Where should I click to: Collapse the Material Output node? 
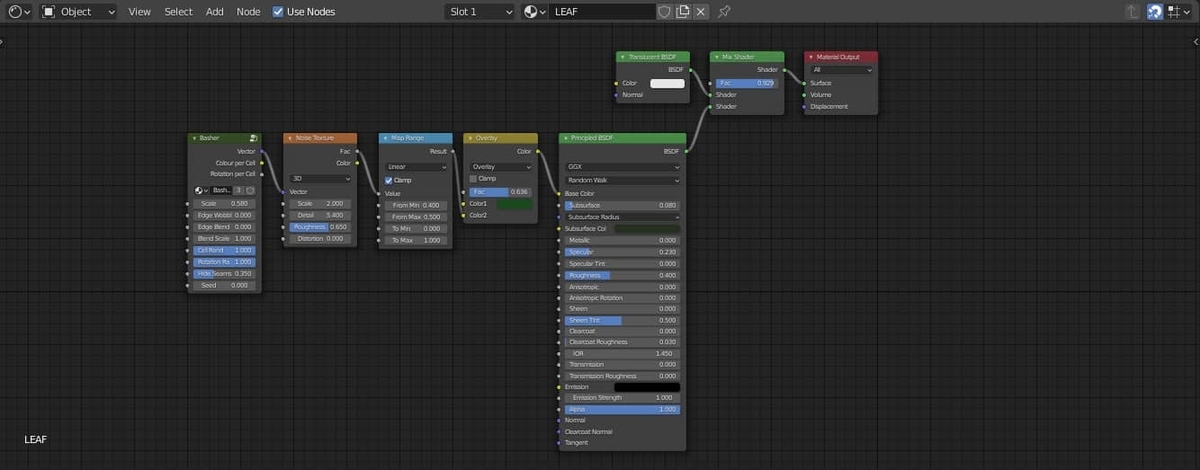pyautogui.click(x=810, y=57)
